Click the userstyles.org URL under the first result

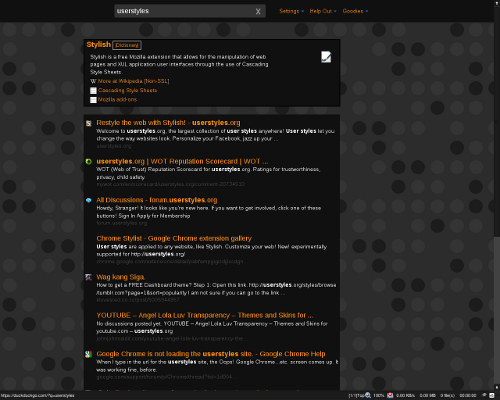click(114, 146)
